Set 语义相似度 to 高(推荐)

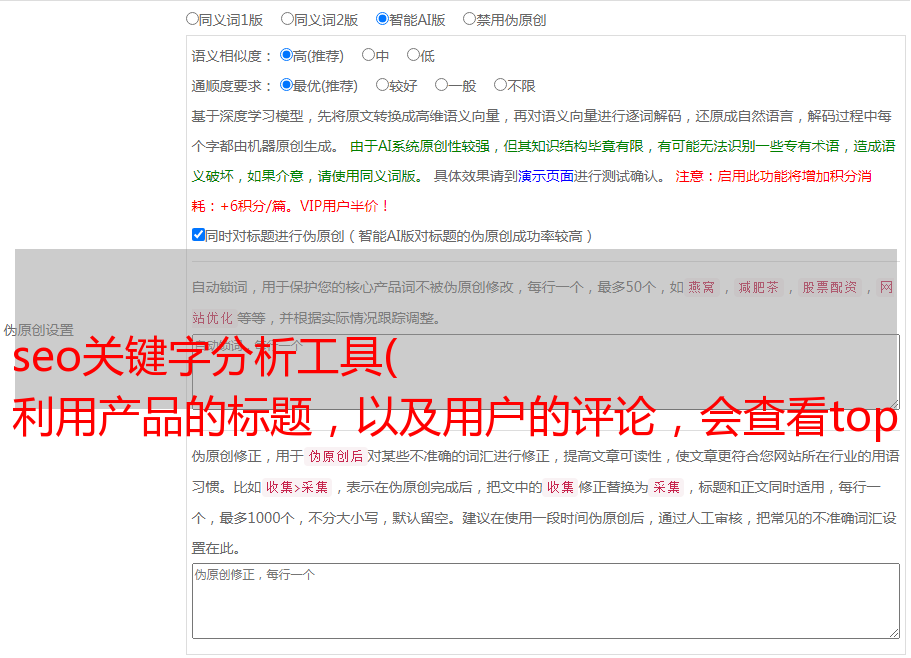coord(286,55)
